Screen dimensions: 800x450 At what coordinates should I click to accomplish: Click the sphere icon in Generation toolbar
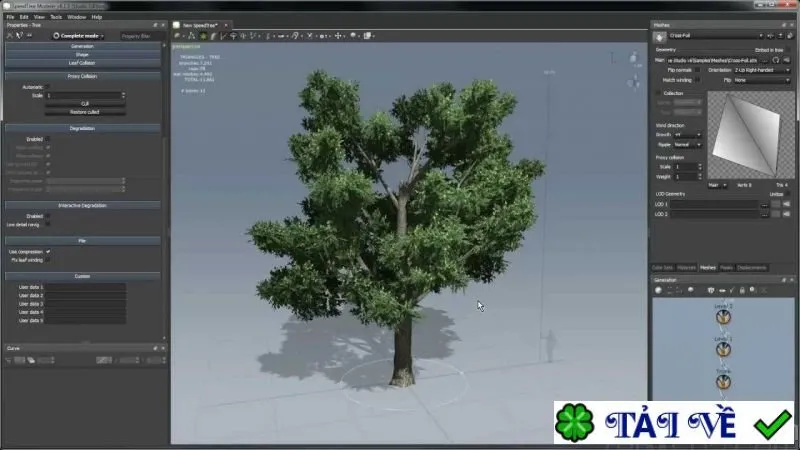tap(659, 290)
